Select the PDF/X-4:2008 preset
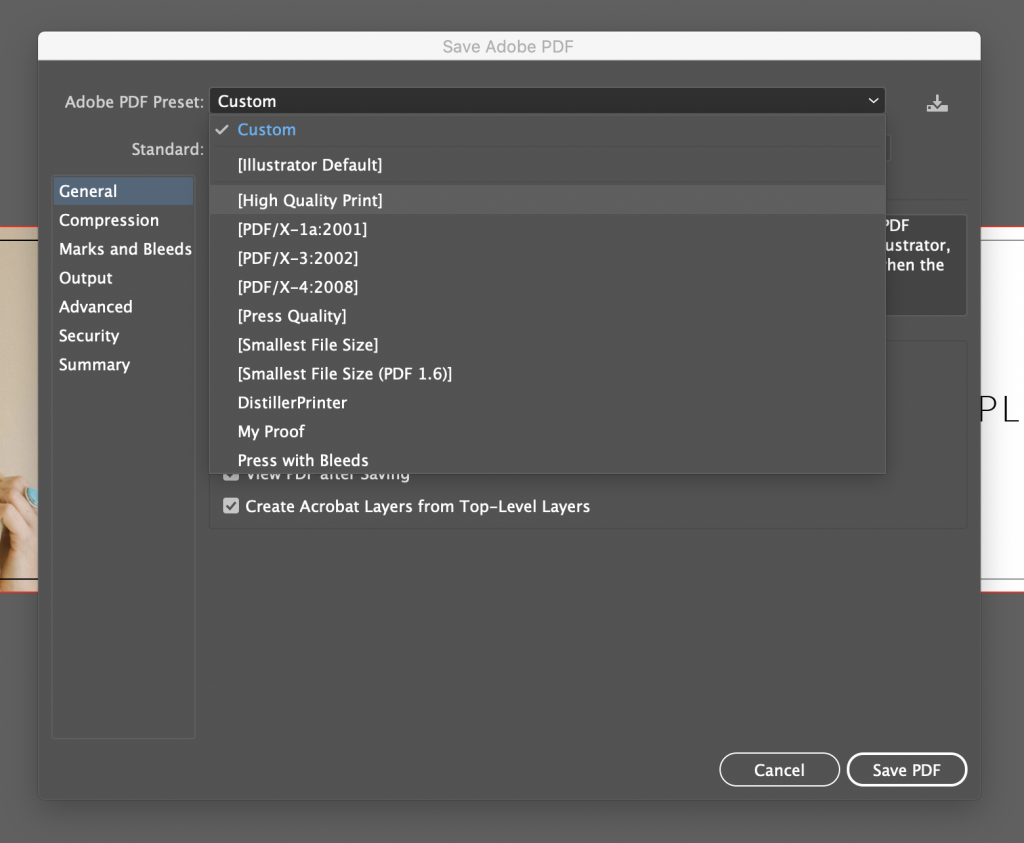This screenshot has width=1024, height=843. 547,287
